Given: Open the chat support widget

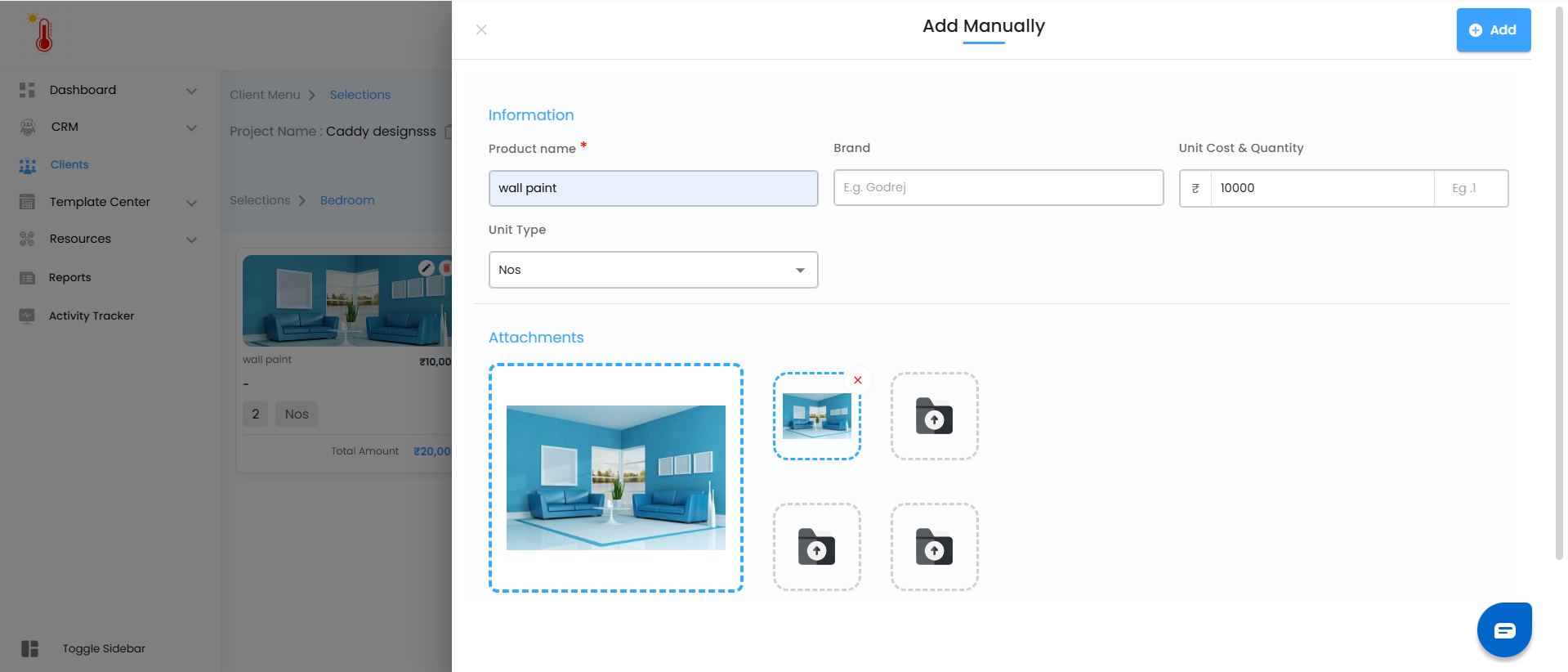Looking at the screenshot, I should pyautogui.click(x=1504, y=629).
